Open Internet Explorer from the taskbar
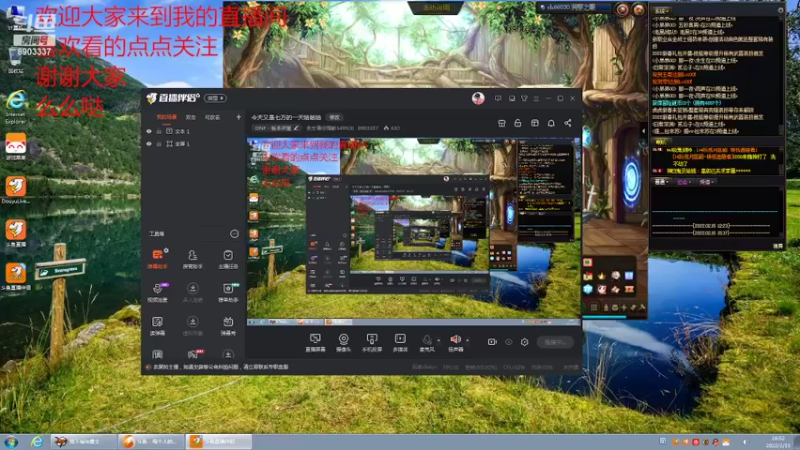 pos(37,442)
